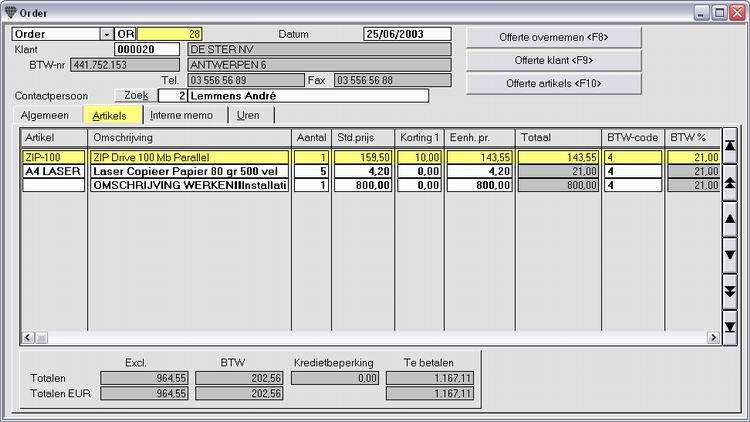Click the BTW-code column header
Screen dimensions: 750x422
[x=633, y=138]
